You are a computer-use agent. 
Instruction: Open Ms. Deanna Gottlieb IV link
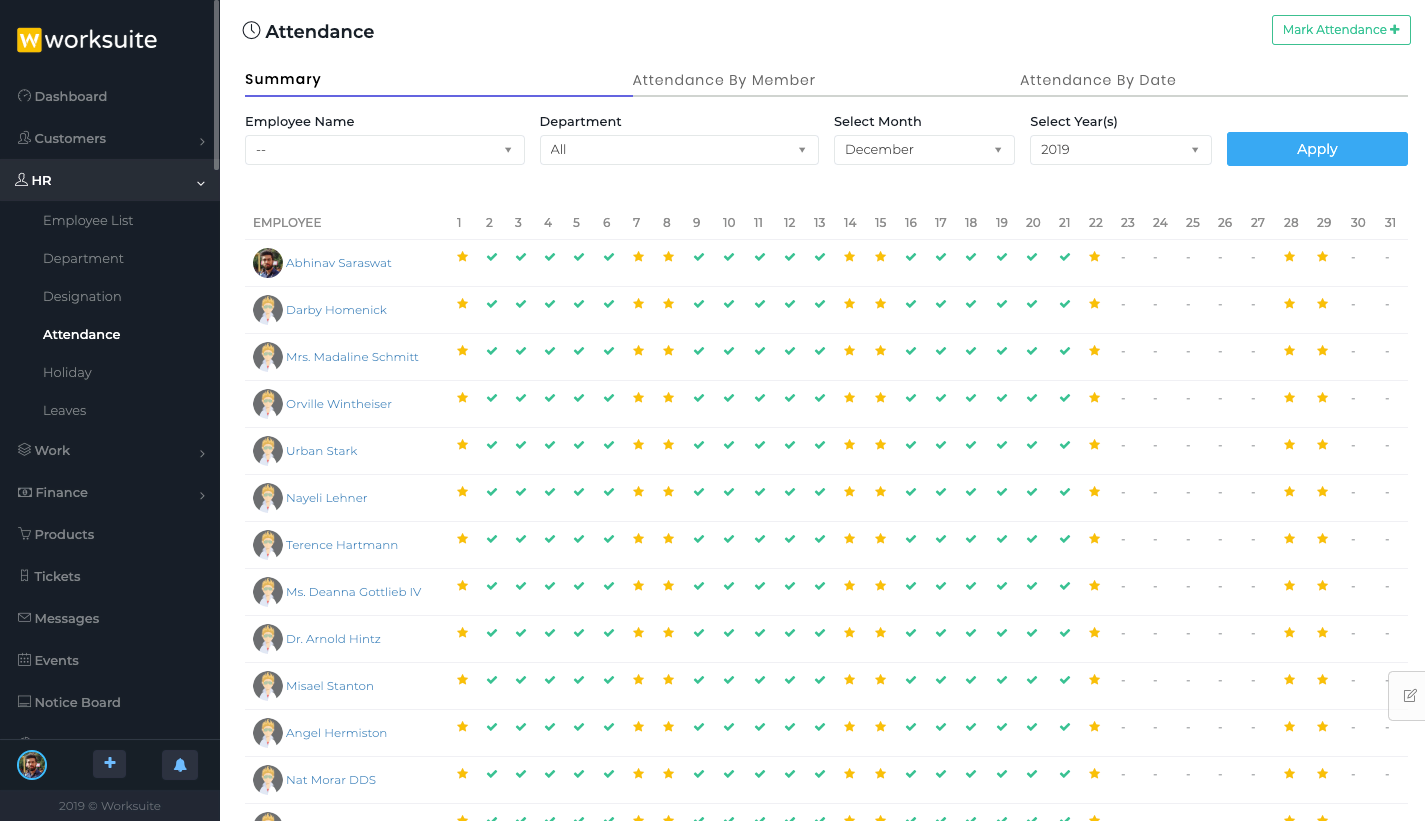[x=354, y=592]
